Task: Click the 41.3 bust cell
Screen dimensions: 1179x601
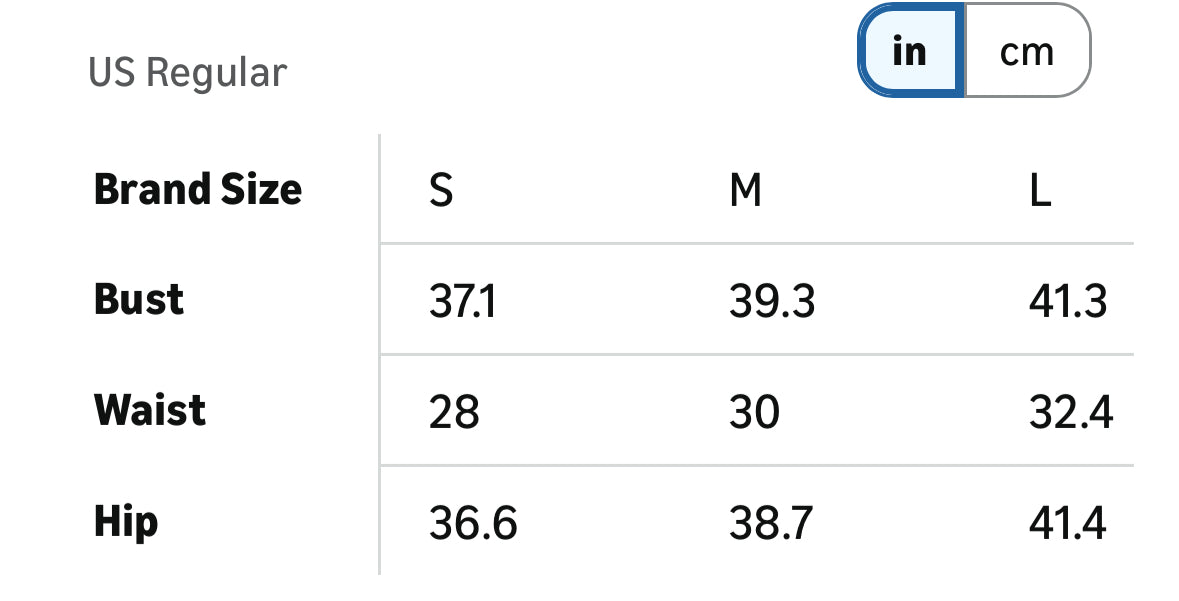Action: [1067, 301]
